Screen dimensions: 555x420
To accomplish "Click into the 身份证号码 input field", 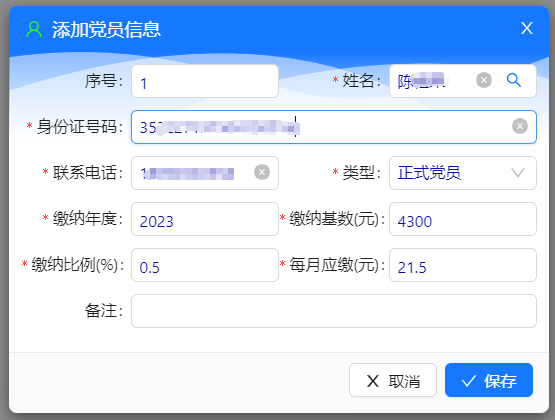I will pyautogui.click(x=333, y=127).
